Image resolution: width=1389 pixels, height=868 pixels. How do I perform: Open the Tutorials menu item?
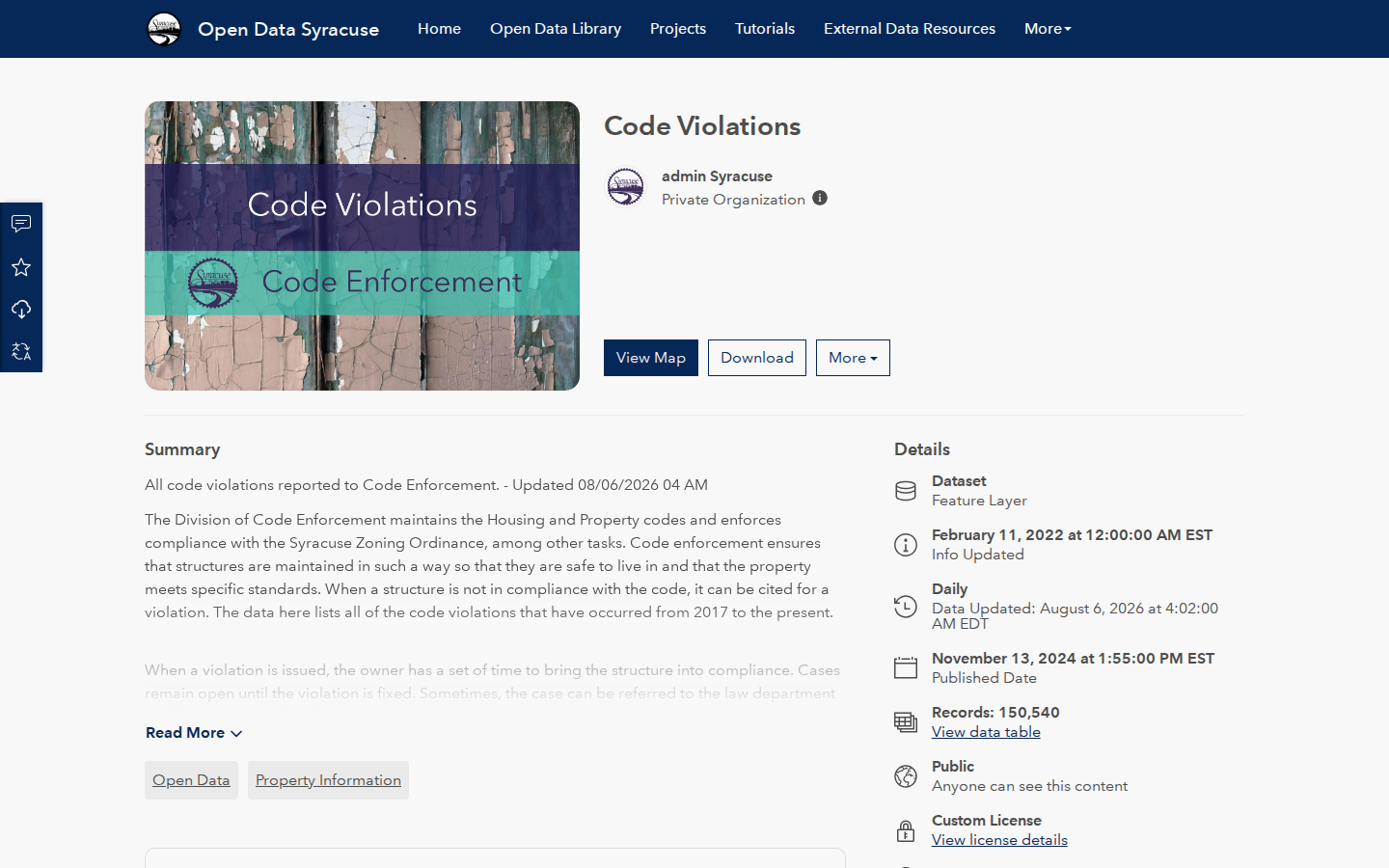click(765, 29)
